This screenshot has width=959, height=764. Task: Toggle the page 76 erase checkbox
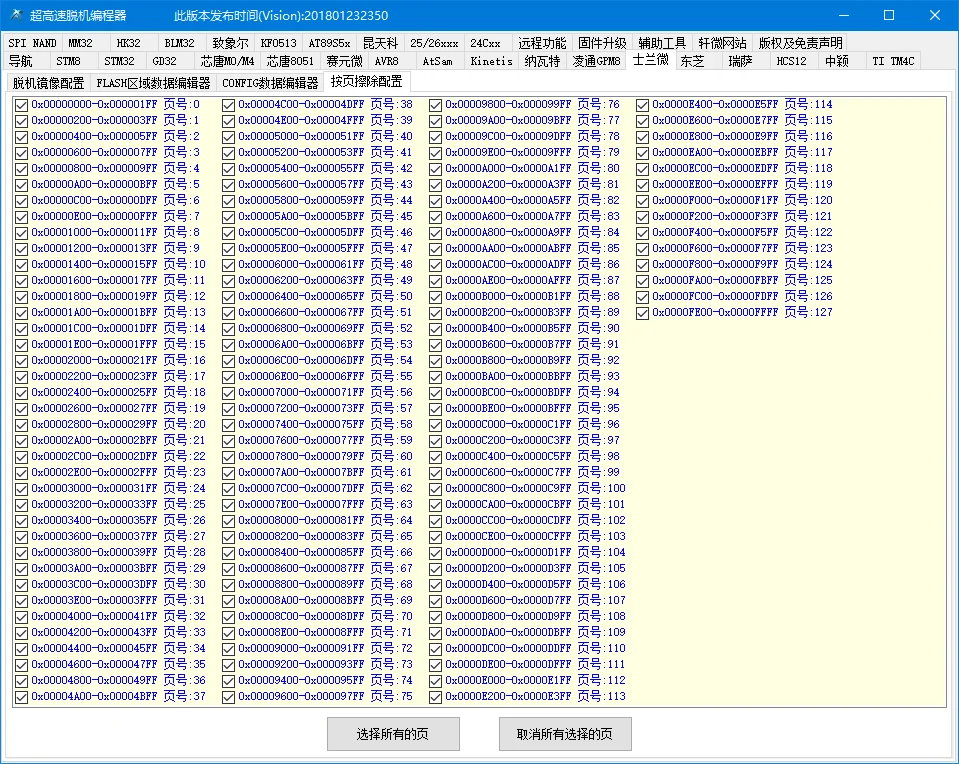coord(435,105)
